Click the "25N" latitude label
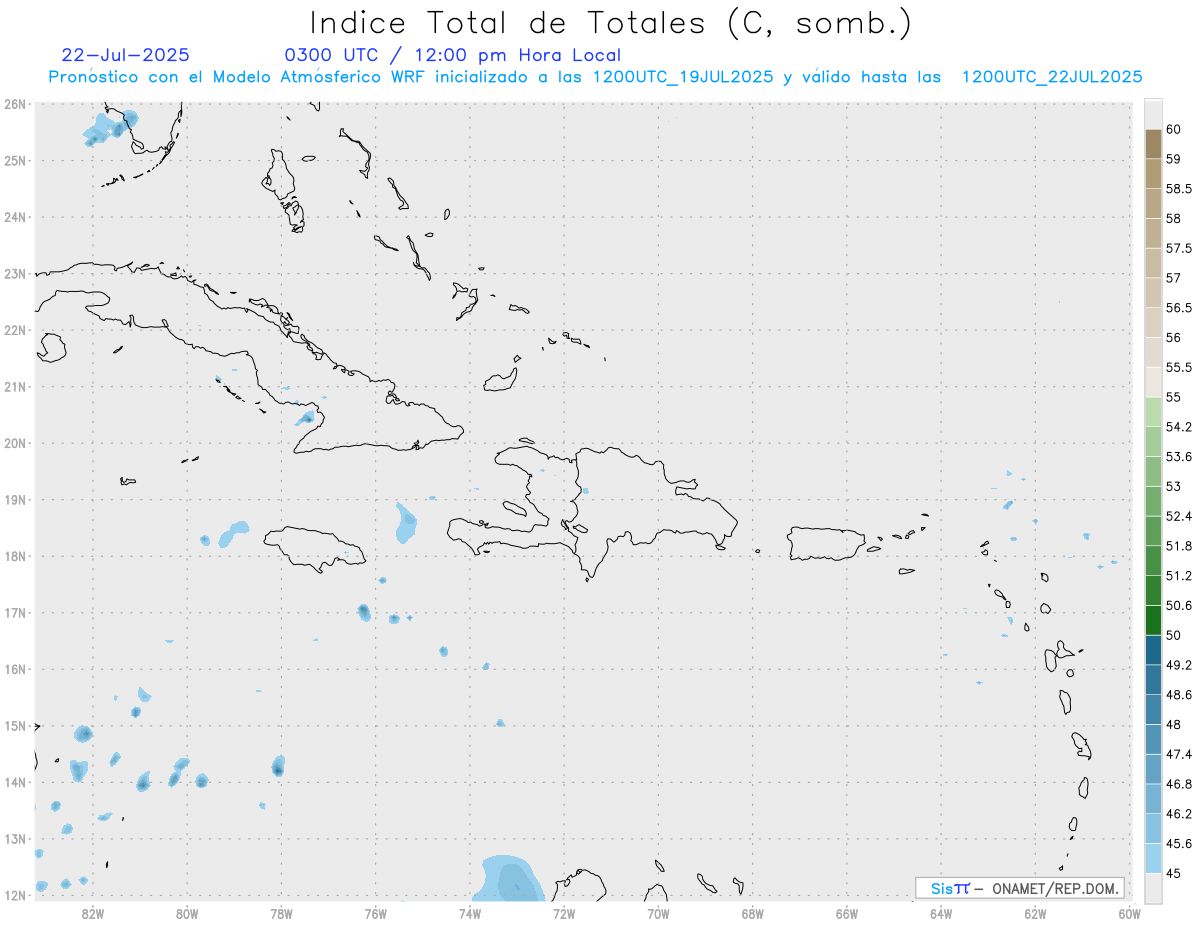Screen dimensions: 1200x927 (x=15, y=160)
